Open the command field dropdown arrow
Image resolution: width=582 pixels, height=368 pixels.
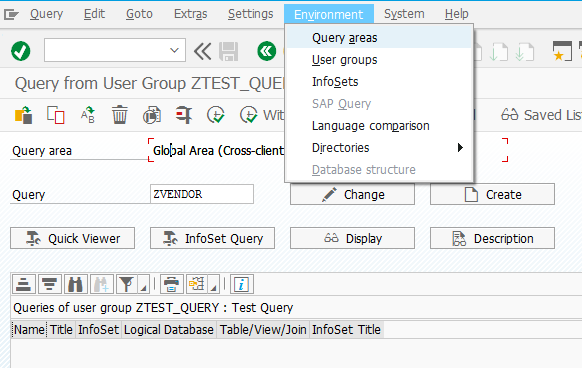click(174, 50)
